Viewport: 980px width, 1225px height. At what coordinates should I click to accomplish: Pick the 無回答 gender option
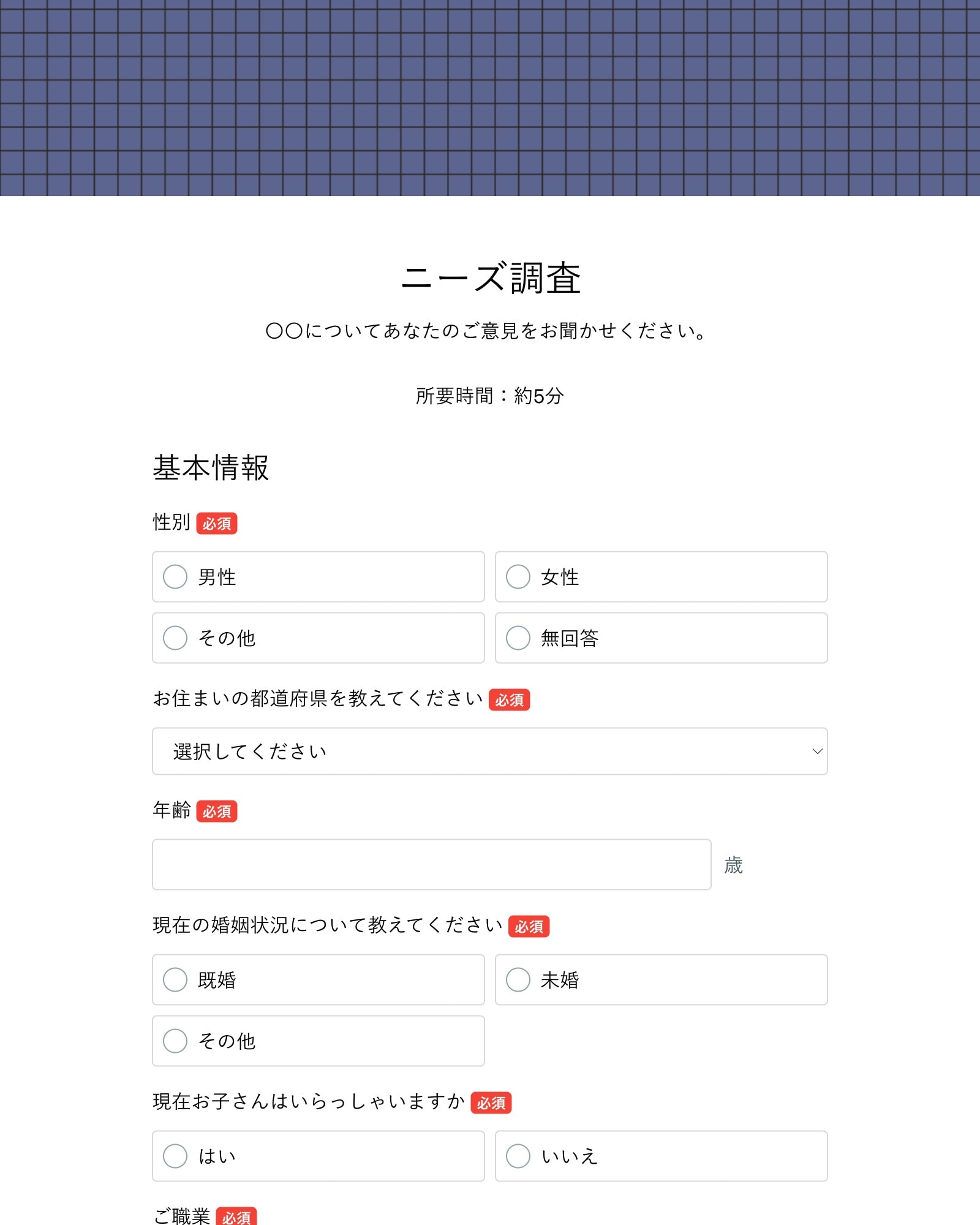point(518,638)
